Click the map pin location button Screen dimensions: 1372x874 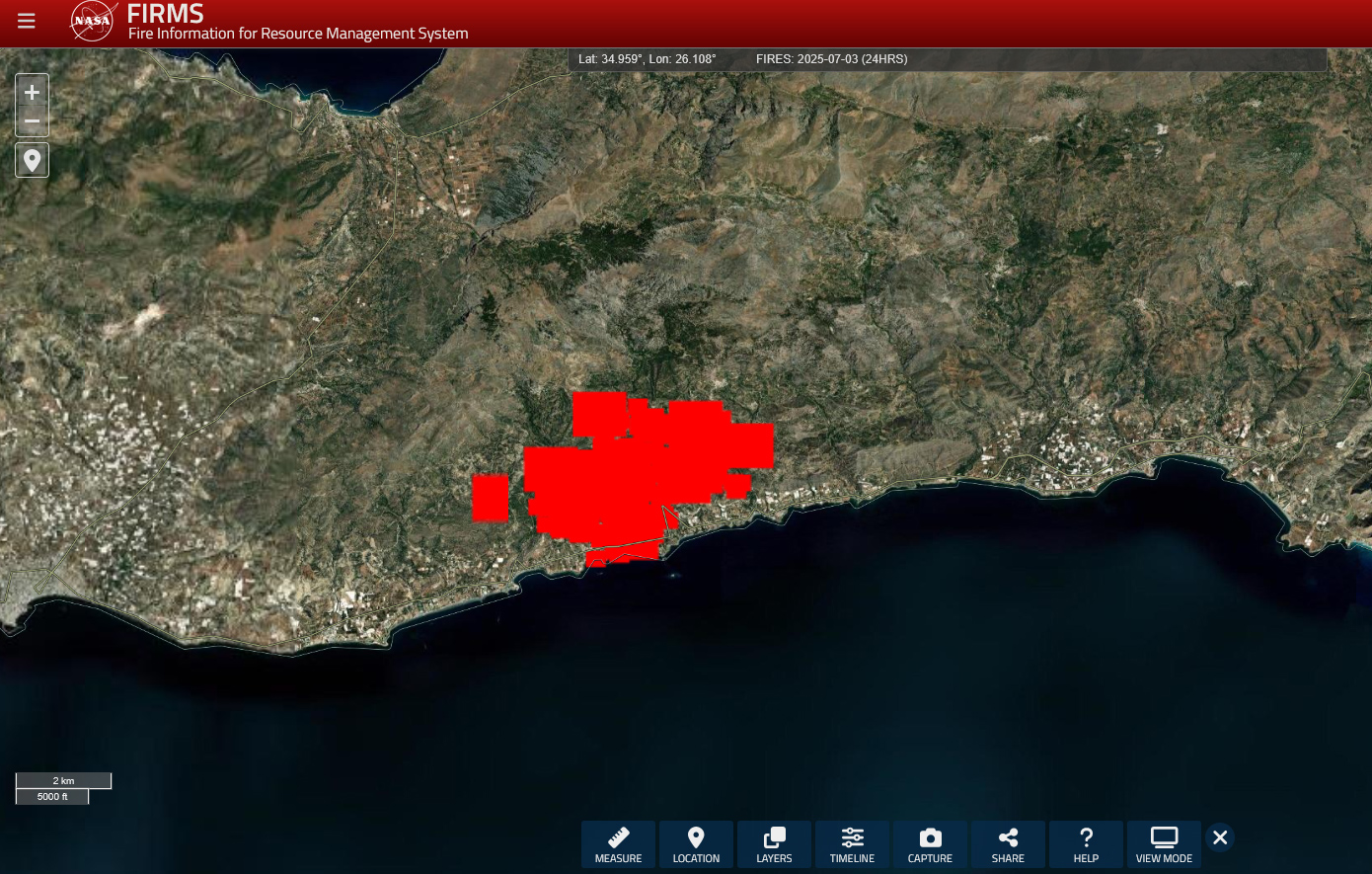tap(32, 160)
